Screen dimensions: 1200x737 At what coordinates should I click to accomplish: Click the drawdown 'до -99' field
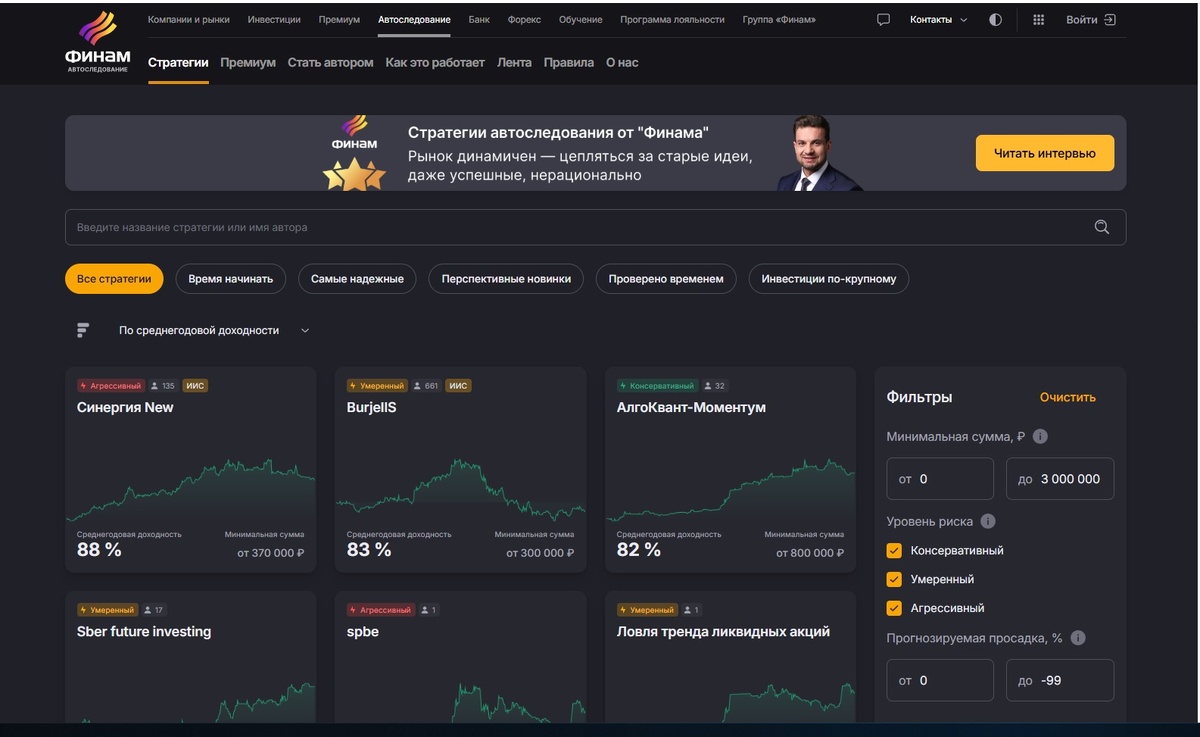pos(1060,680)
